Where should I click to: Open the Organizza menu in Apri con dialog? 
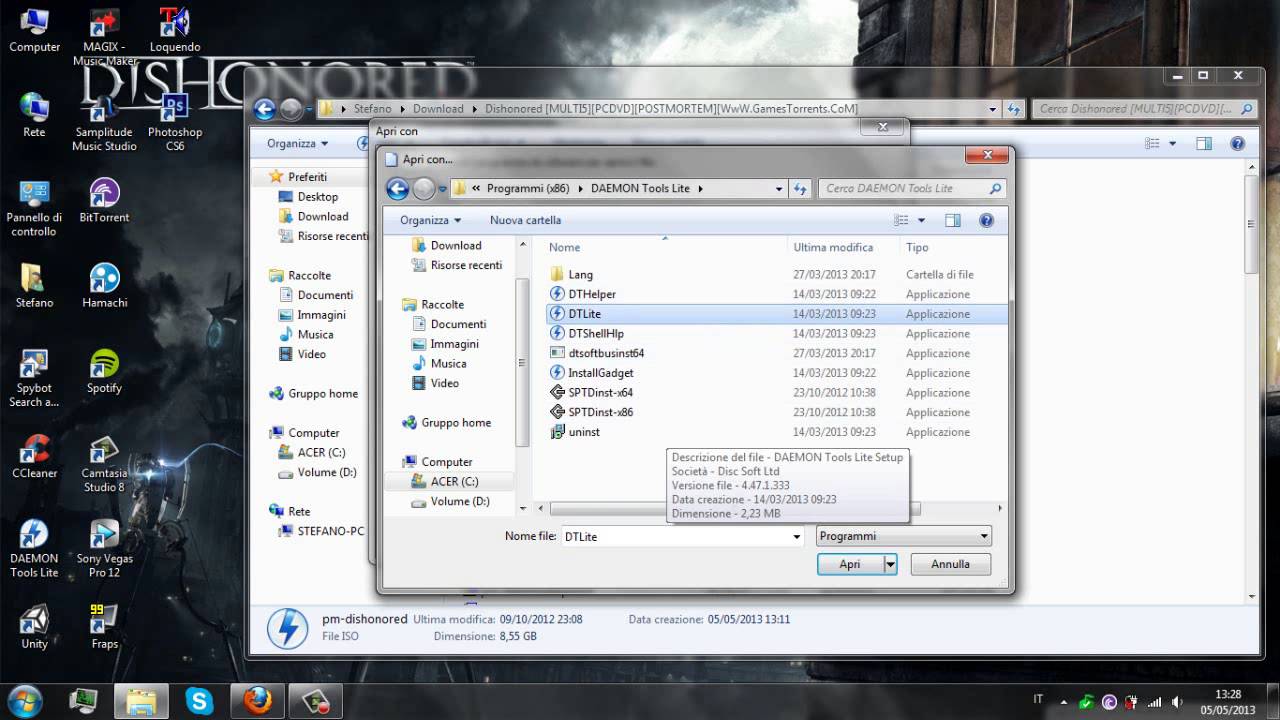pos(430,220)
